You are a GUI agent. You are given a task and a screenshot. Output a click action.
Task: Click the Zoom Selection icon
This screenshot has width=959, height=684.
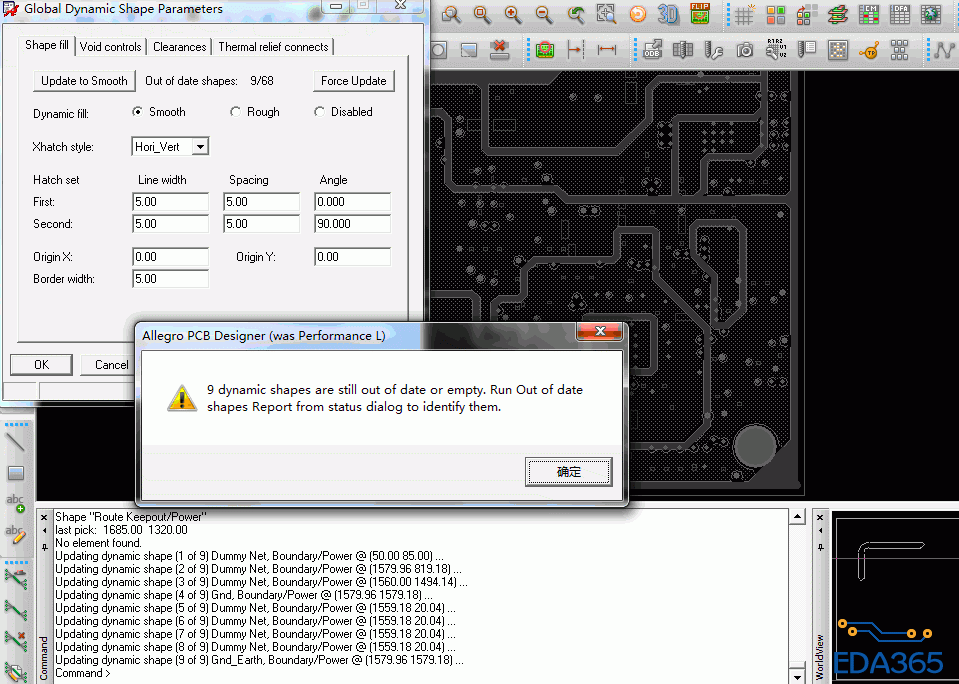(x=606, y=15)
